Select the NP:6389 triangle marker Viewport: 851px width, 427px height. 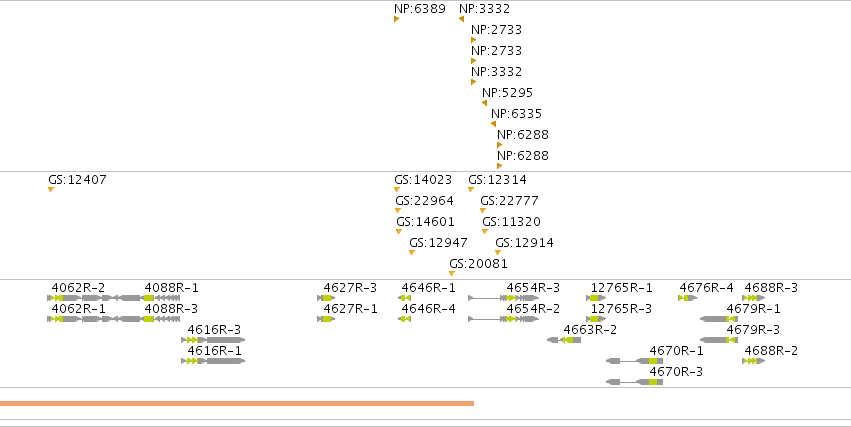(x=397, y=19)
